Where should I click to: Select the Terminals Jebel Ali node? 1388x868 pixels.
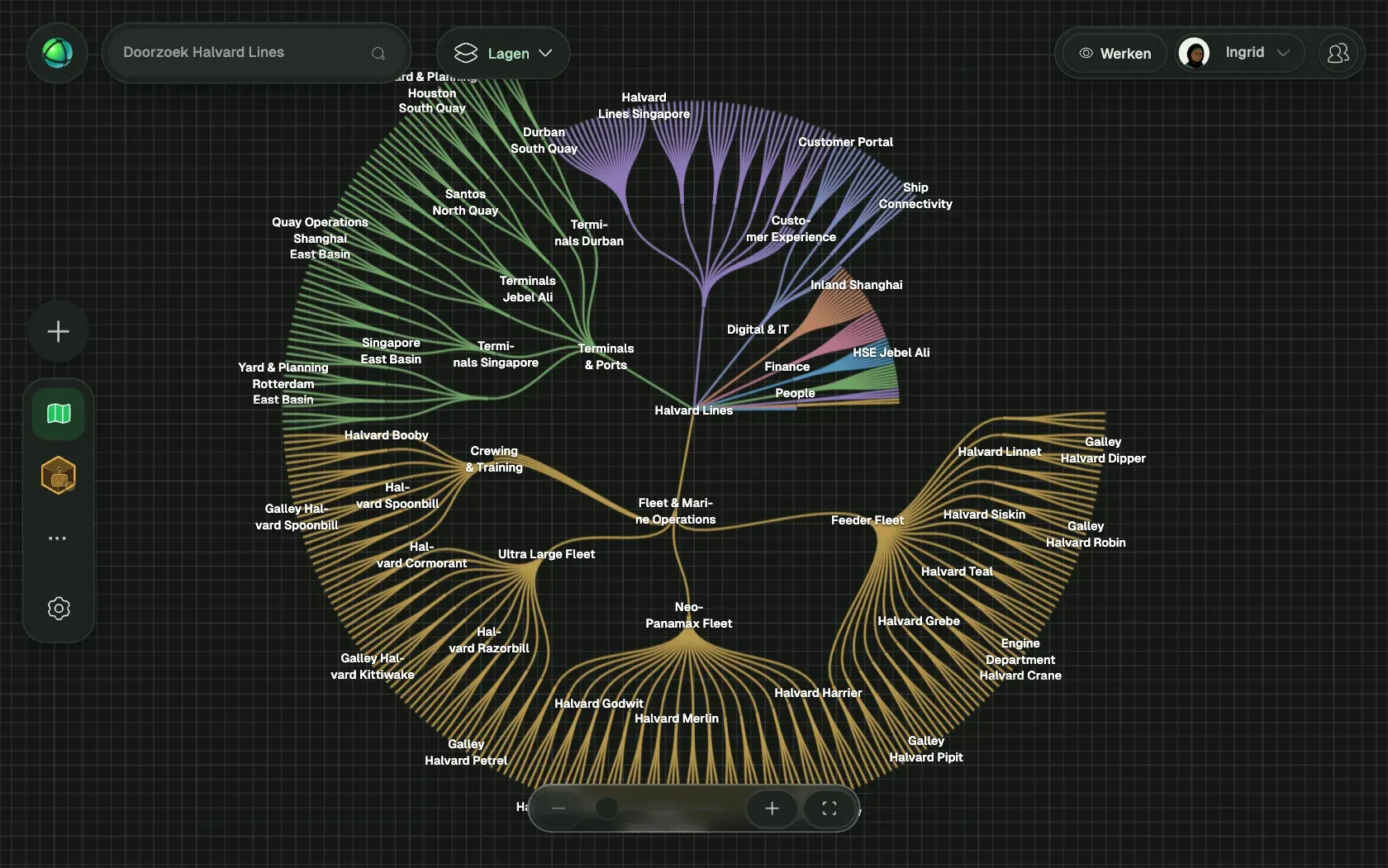coord(527,289)
